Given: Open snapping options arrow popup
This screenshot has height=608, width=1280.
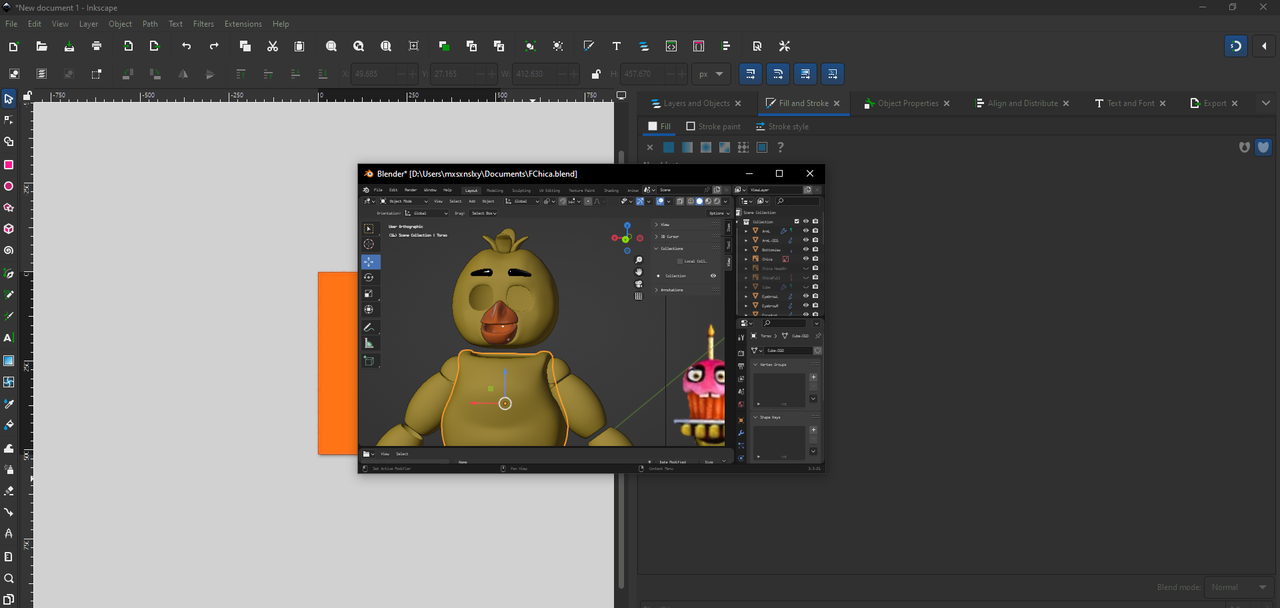Looking at the screenshot, I should click(x=1265, y=46).
